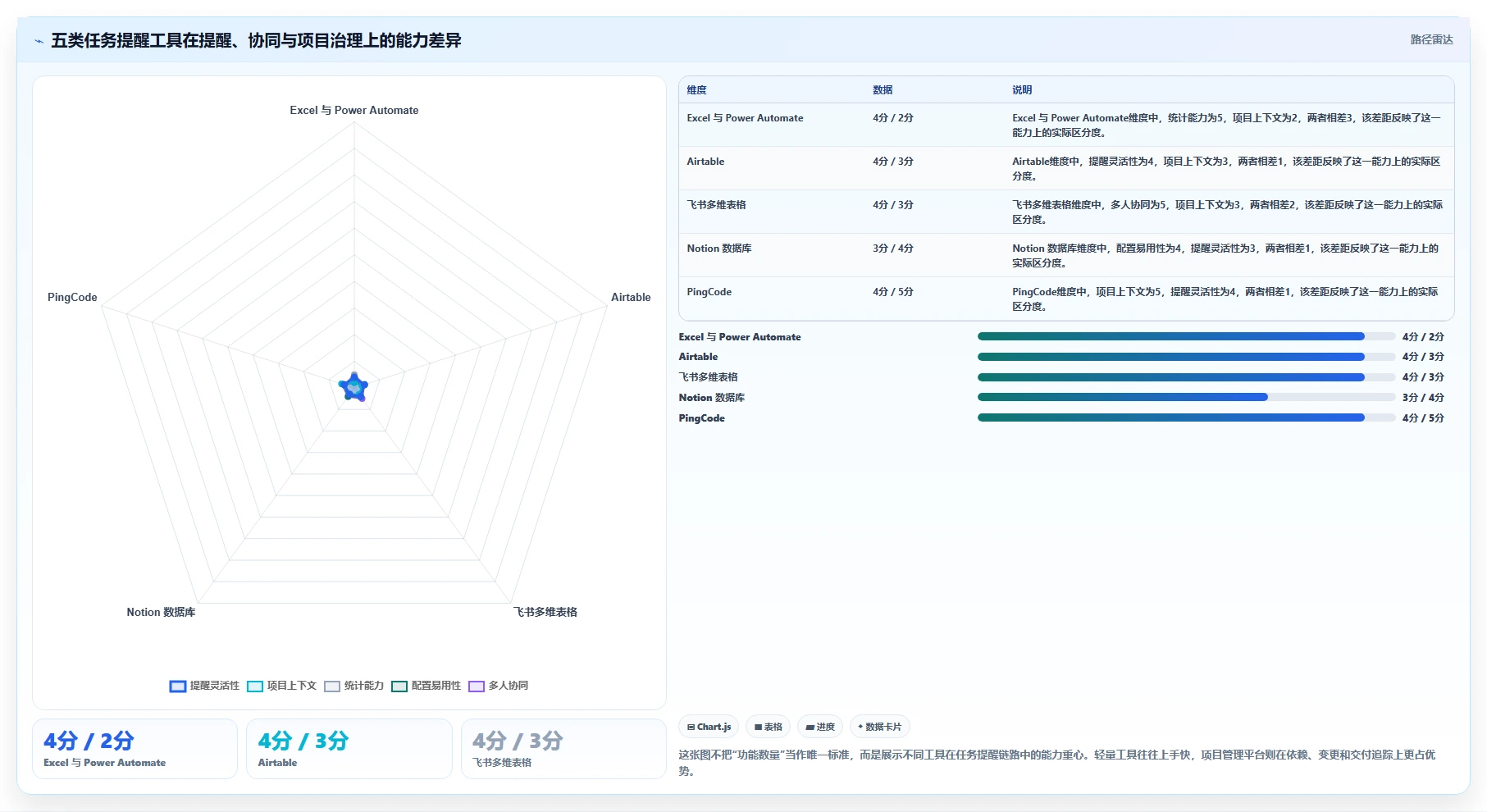1487x812 pixels.
Task: Click the PingCode description text in table
Action: pyautogui.click(x=1225, y=299)
